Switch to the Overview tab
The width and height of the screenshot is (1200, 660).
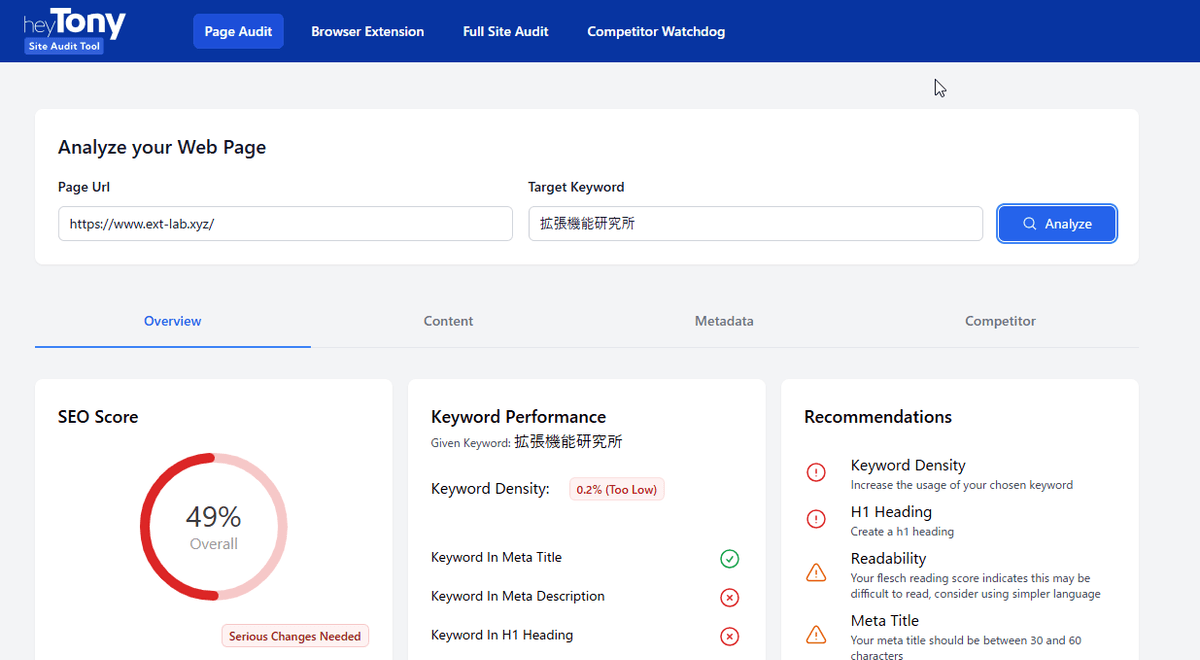(172, 321)
